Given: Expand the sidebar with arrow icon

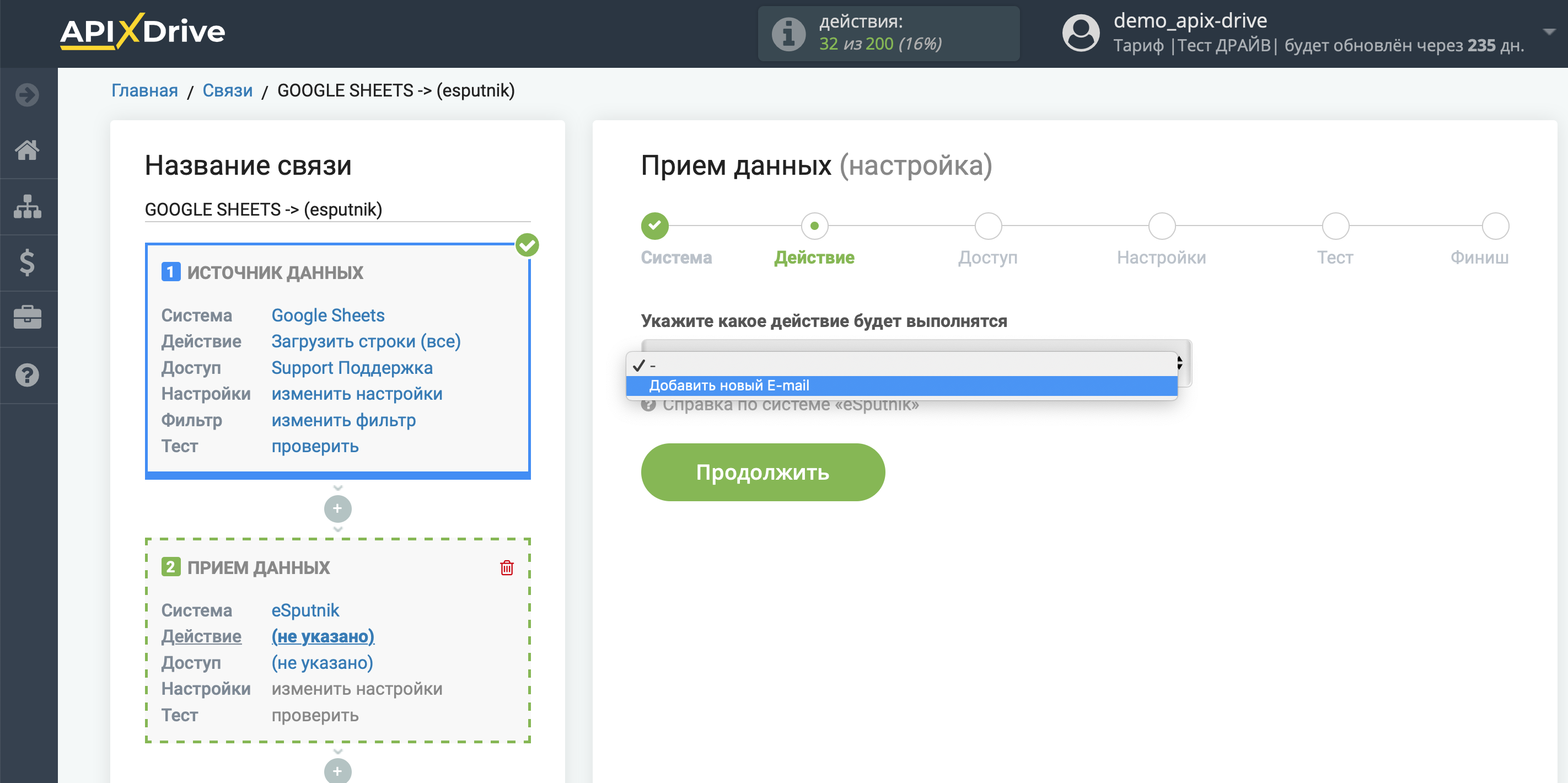Looking at the screenshot, I should click(28, 95).
